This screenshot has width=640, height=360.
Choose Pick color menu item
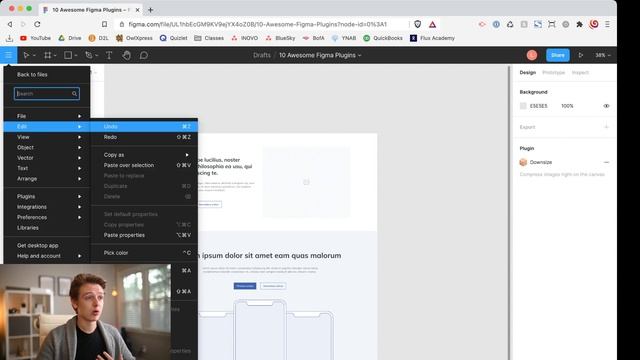(x=145, y=253)
